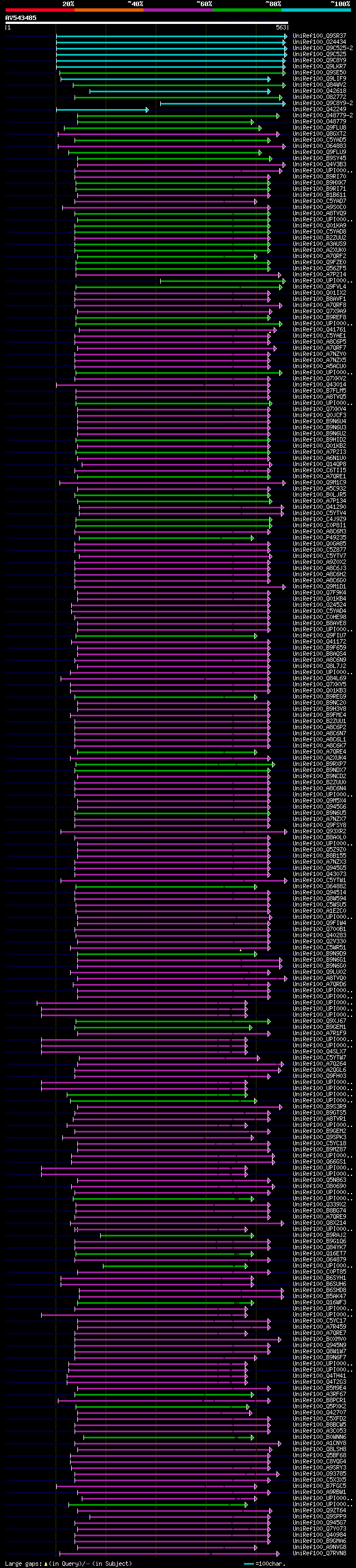Select hit label UniRef100_O64883

click(x=319, y=146)
